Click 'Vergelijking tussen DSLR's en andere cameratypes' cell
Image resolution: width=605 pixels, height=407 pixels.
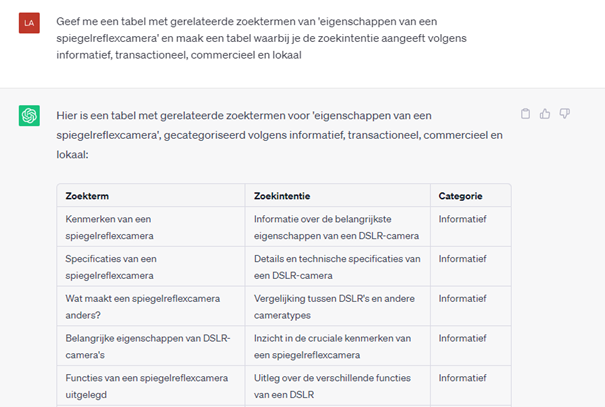pyautogui.click(x=336, y=305)
